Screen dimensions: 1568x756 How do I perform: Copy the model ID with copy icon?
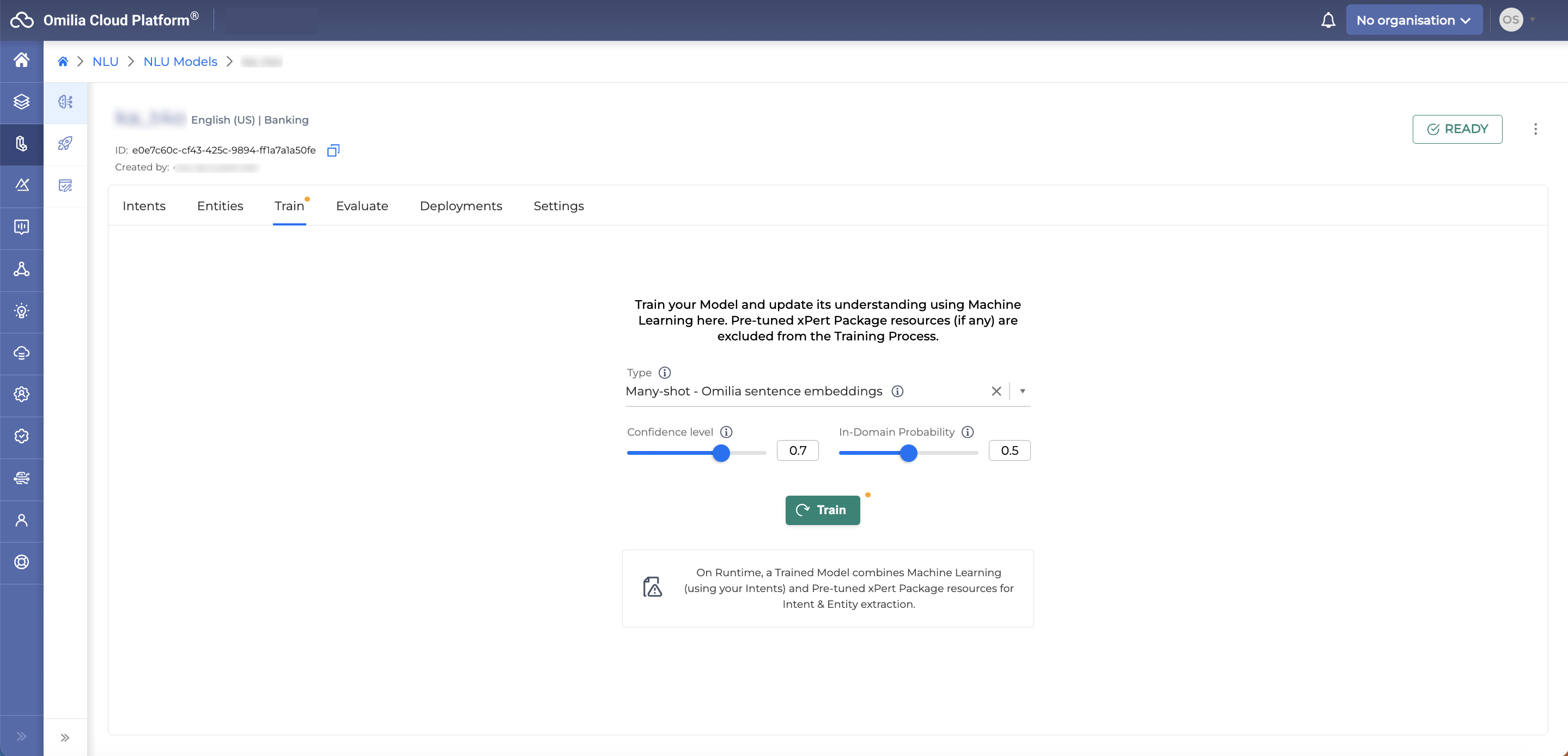[333, 150]
